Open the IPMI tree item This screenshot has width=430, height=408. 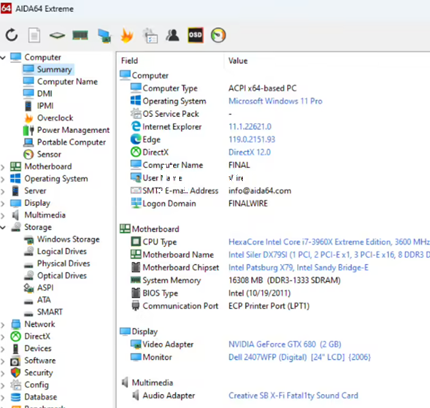pos(39,106)
